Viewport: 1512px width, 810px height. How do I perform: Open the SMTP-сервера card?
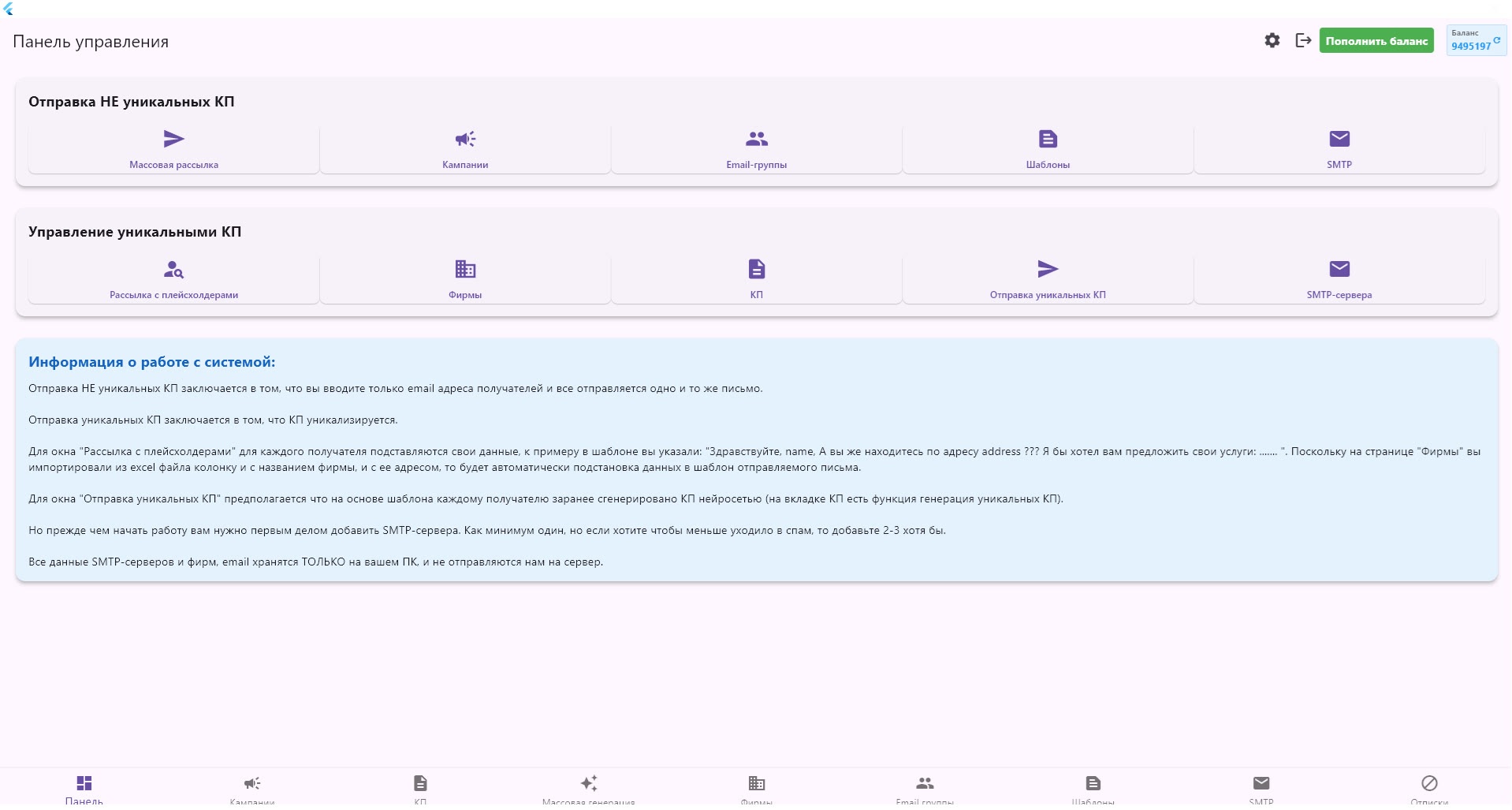pos(1339,279)
